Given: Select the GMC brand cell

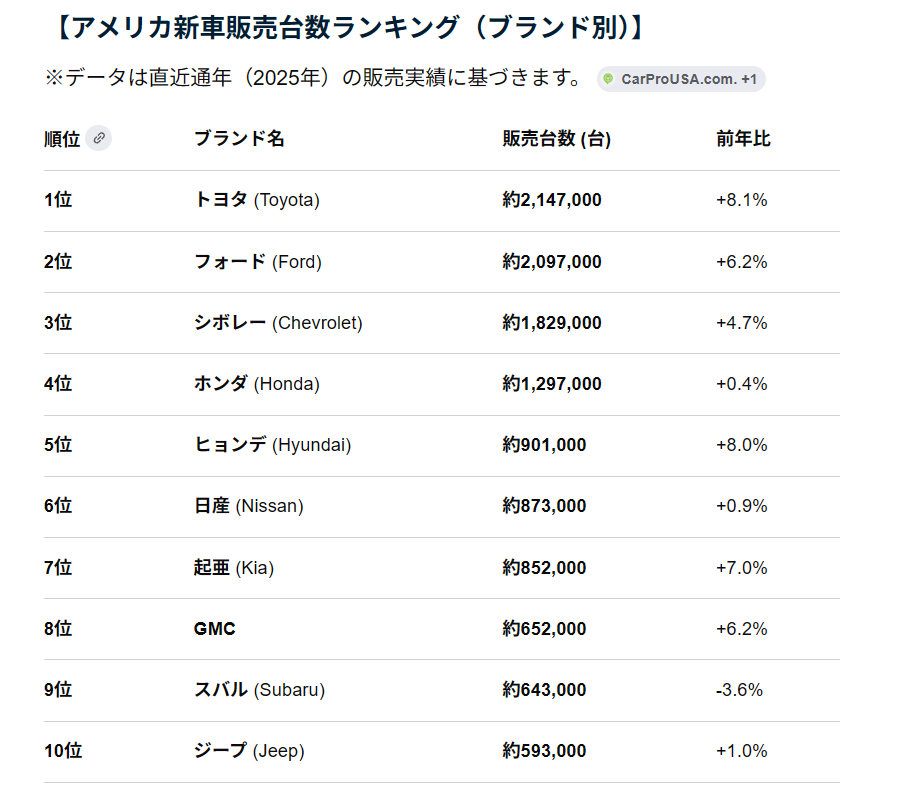Looking at the screenshot, I should coord(215,629).
